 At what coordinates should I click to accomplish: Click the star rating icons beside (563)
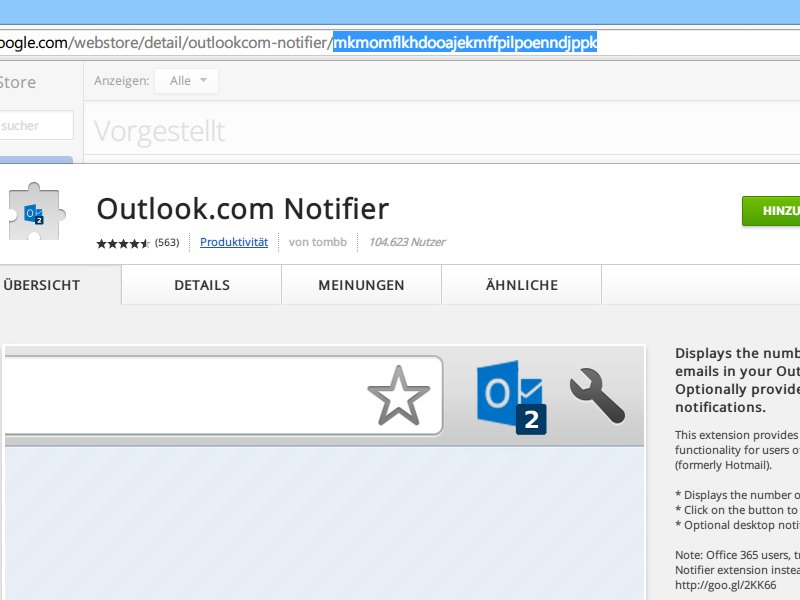coord(123,243)
